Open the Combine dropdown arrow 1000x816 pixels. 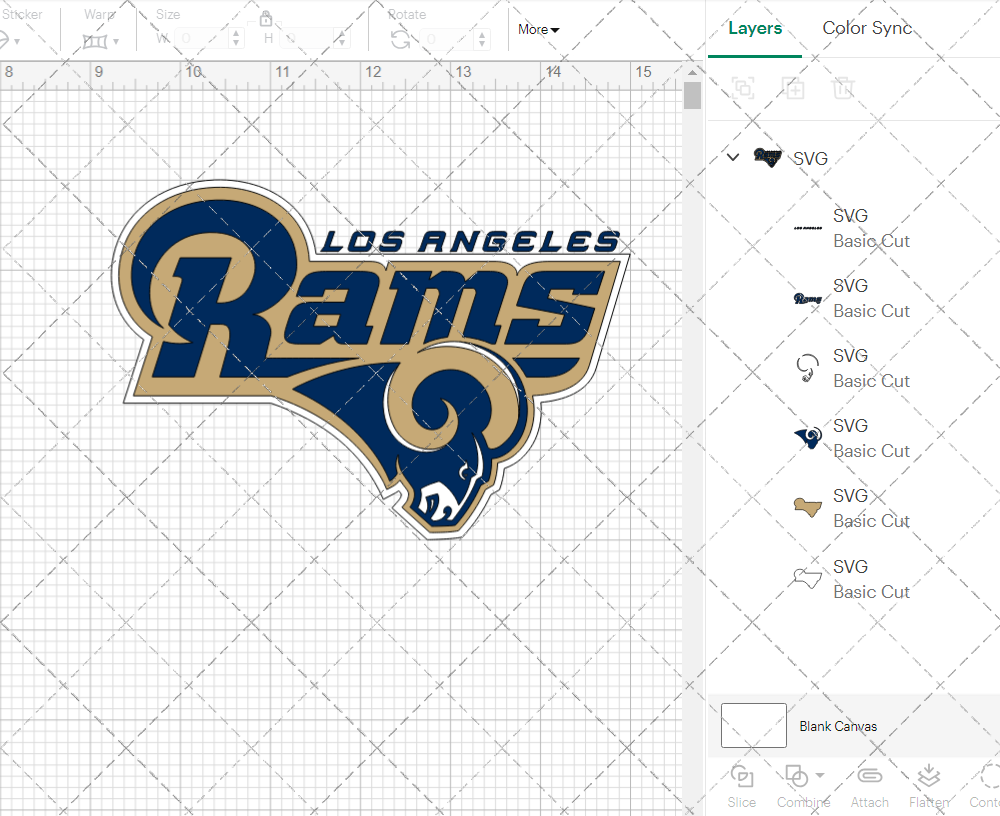[x=820, y=775]
